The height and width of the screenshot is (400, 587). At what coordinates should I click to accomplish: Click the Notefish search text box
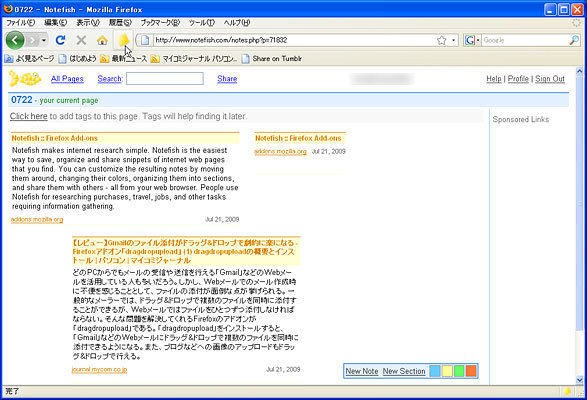click(x=165, y=79)
